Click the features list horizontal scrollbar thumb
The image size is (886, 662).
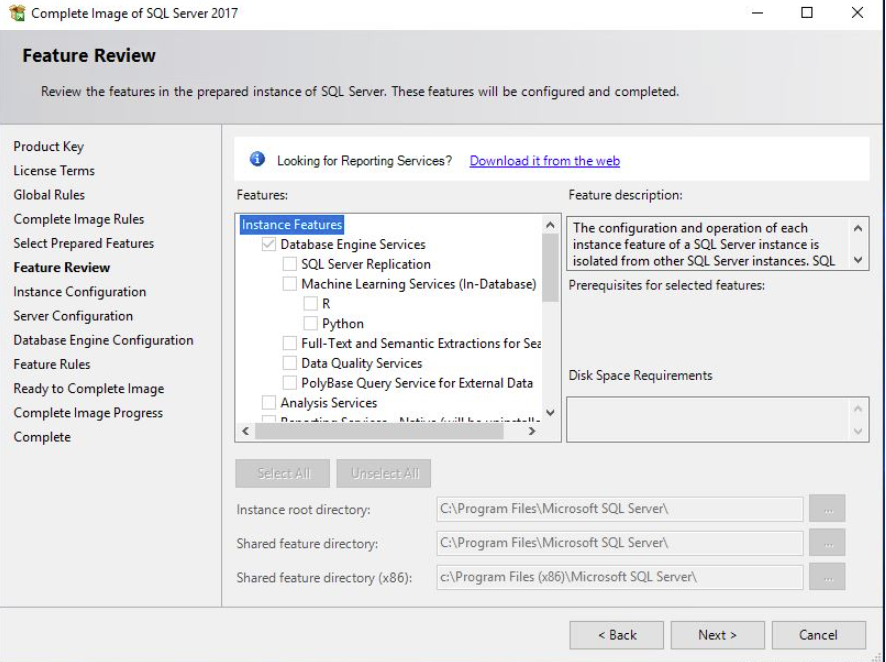pos(379,431)
